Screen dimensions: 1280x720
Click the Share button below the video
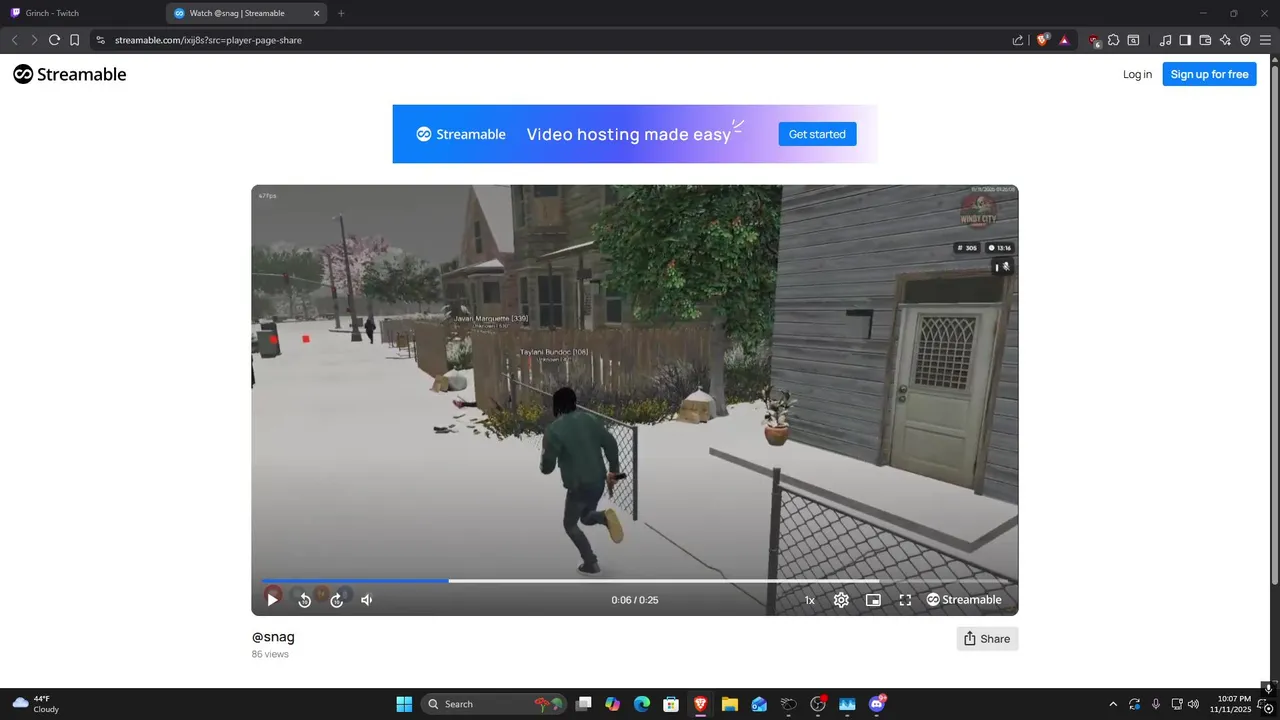(987, 639)
